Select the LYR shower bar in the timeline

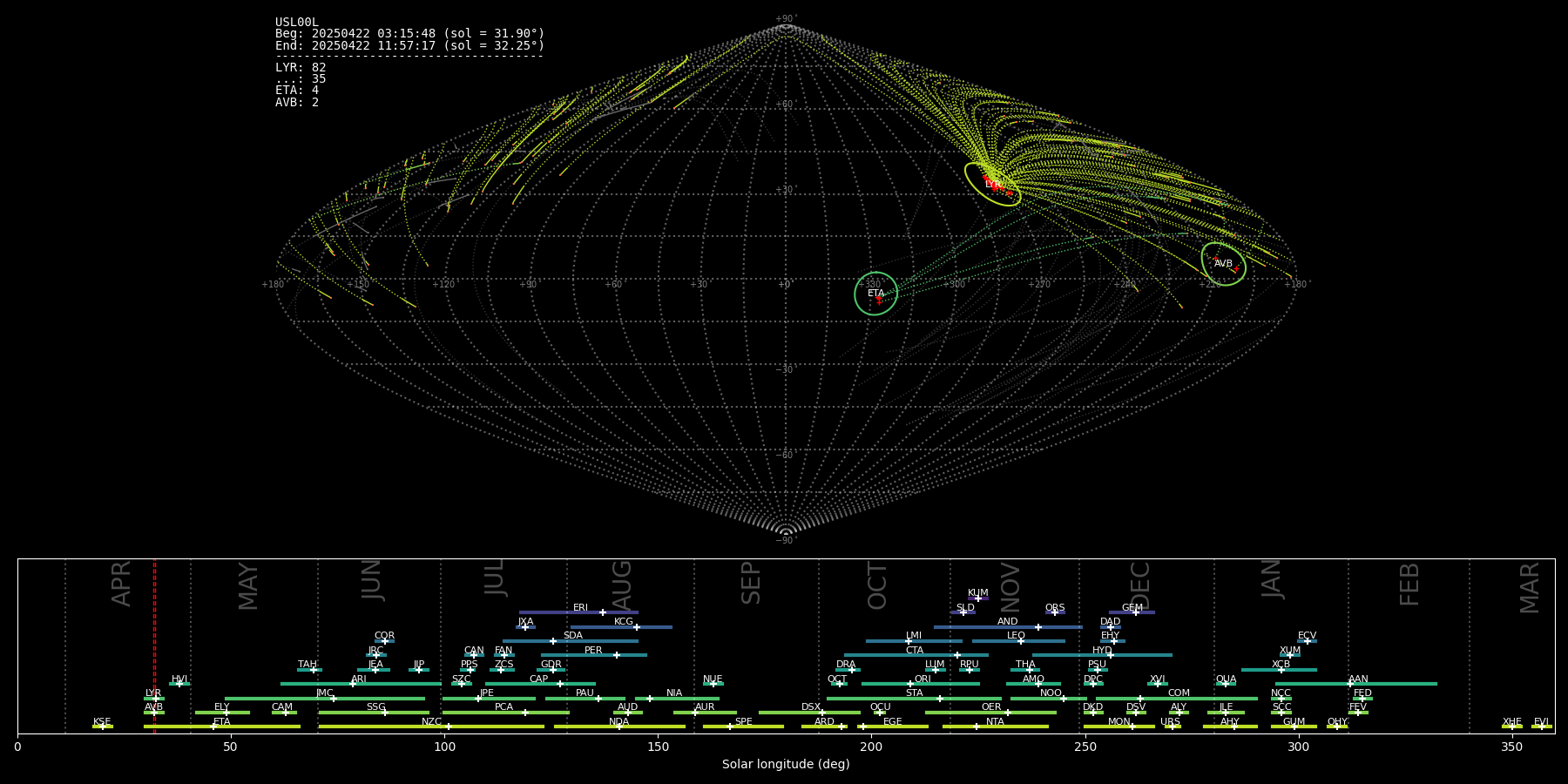point(154,698)
